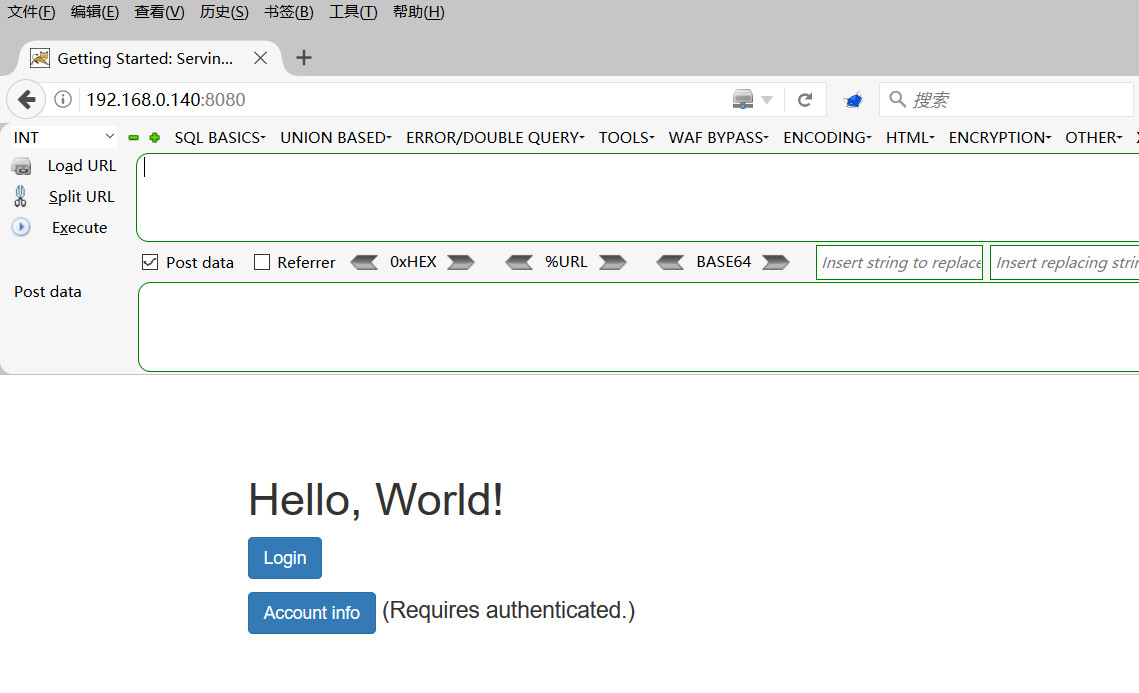The height and width of the screenshot is (693, 1139).
Task: Open the 查看(V) menu
Action: tap(159, 12)
